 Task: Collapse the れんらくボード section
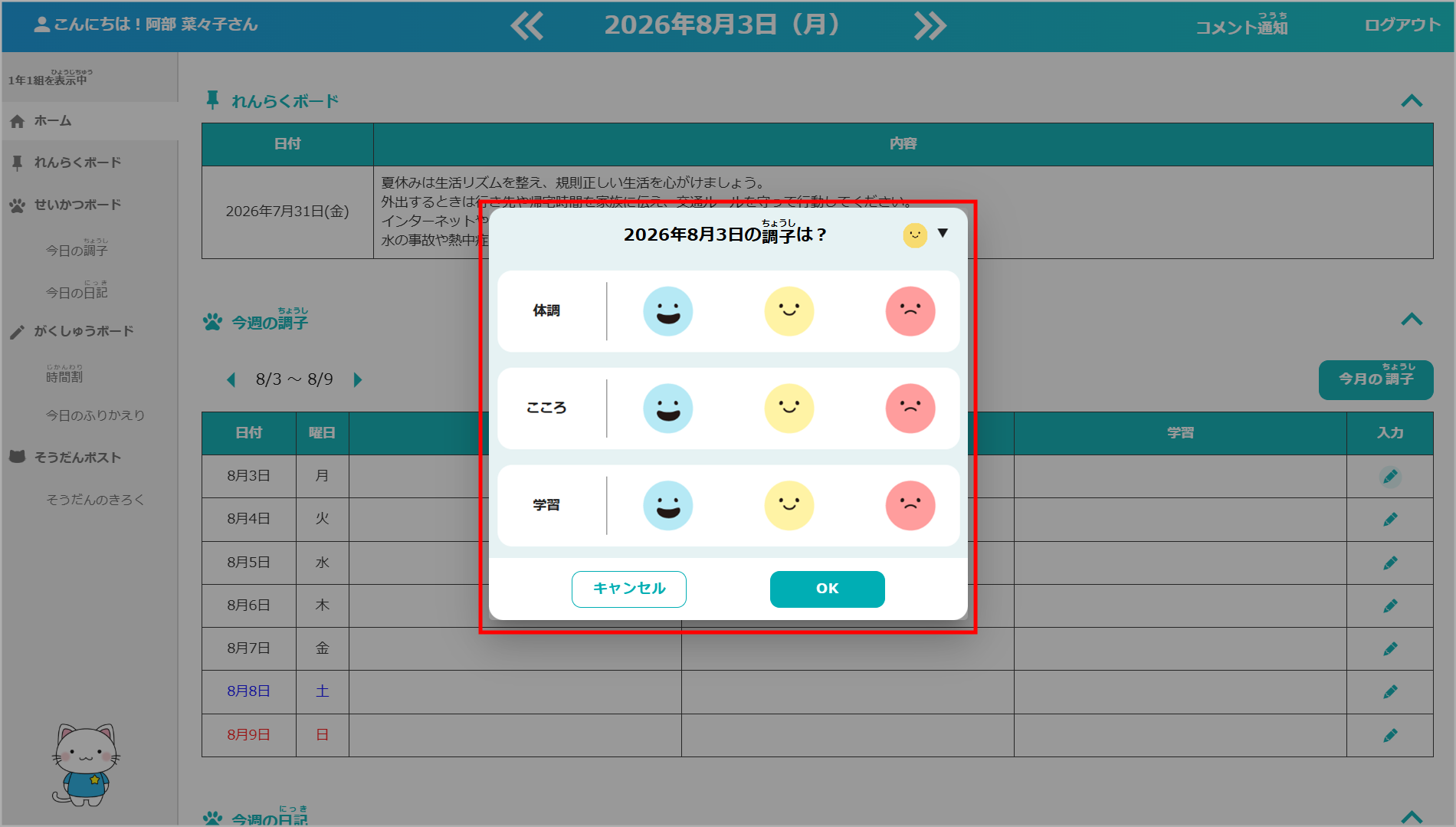(1412, 101)
